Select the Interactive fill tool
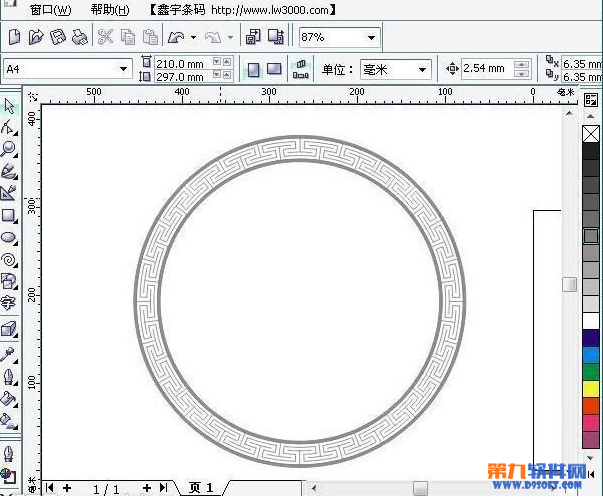Viewport: 603px width, 500px height. 9,421
